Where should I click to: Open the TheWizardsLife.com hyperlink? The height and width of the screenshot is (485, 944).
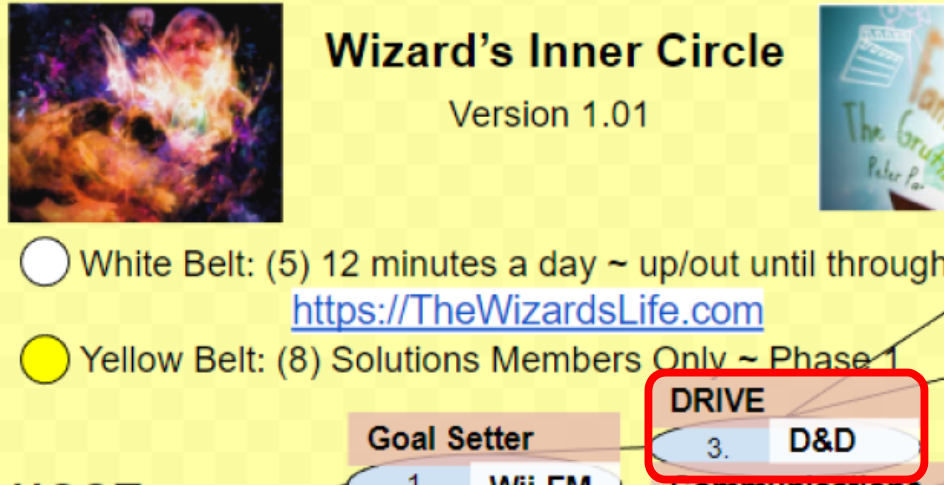pos(527,310)
